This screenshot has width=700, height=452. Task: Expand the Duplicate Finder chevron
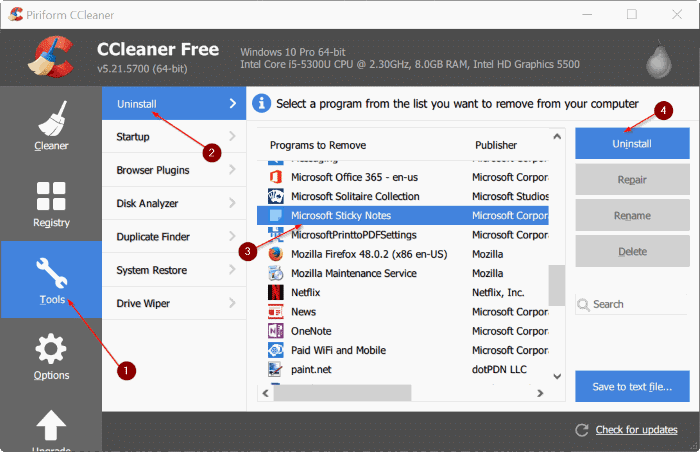pos(233,236)
